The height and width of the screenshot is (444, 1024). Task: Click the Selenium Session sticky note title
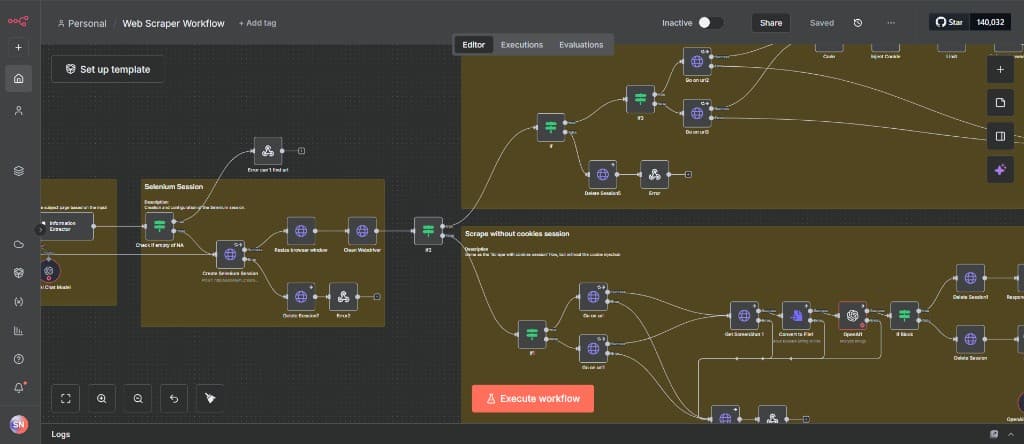173,187
